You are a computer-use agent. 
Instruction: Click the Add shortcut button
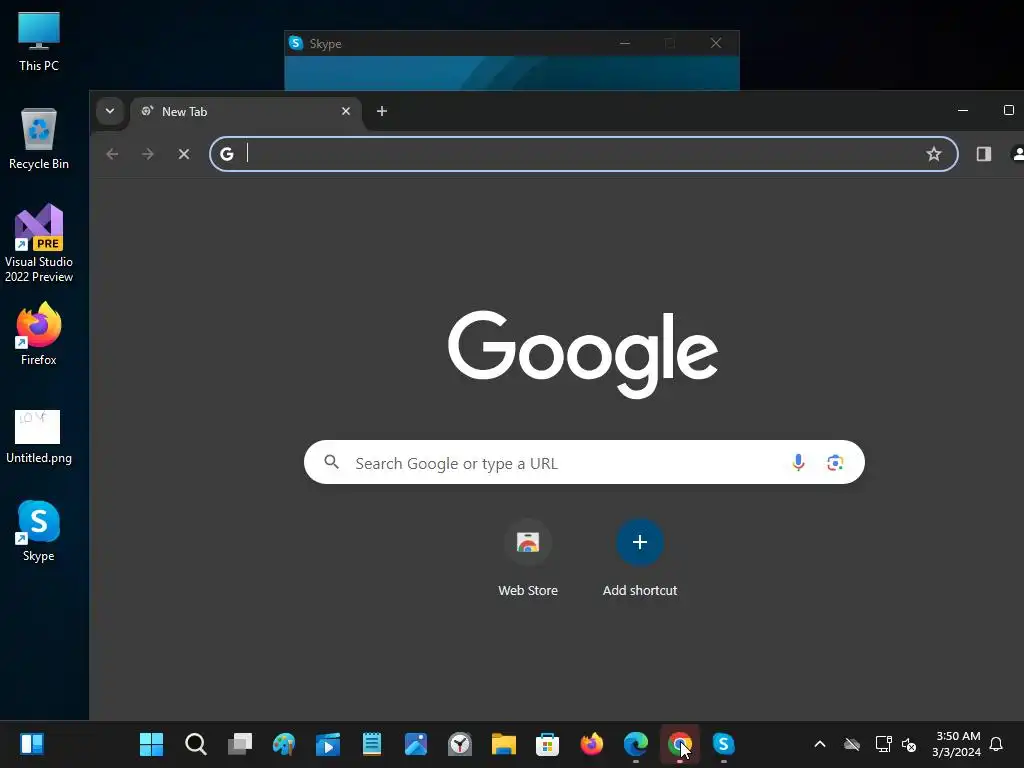pyautogui.click(x=640, y=558)
